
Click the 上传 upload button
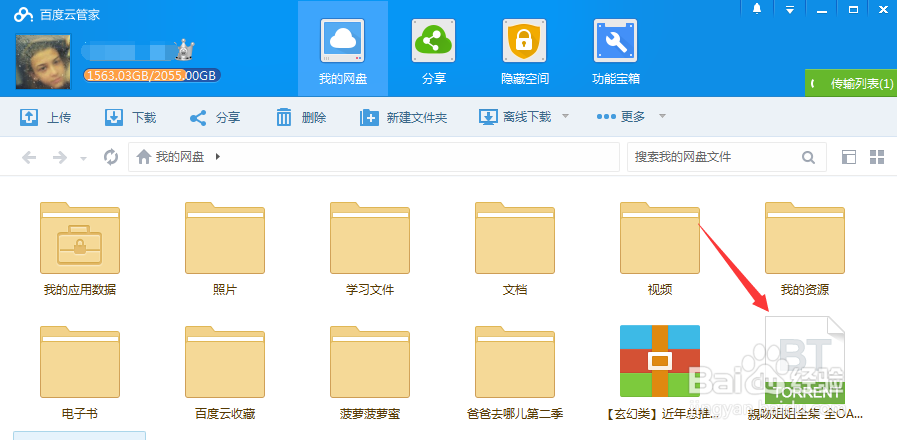pos(46,118)
